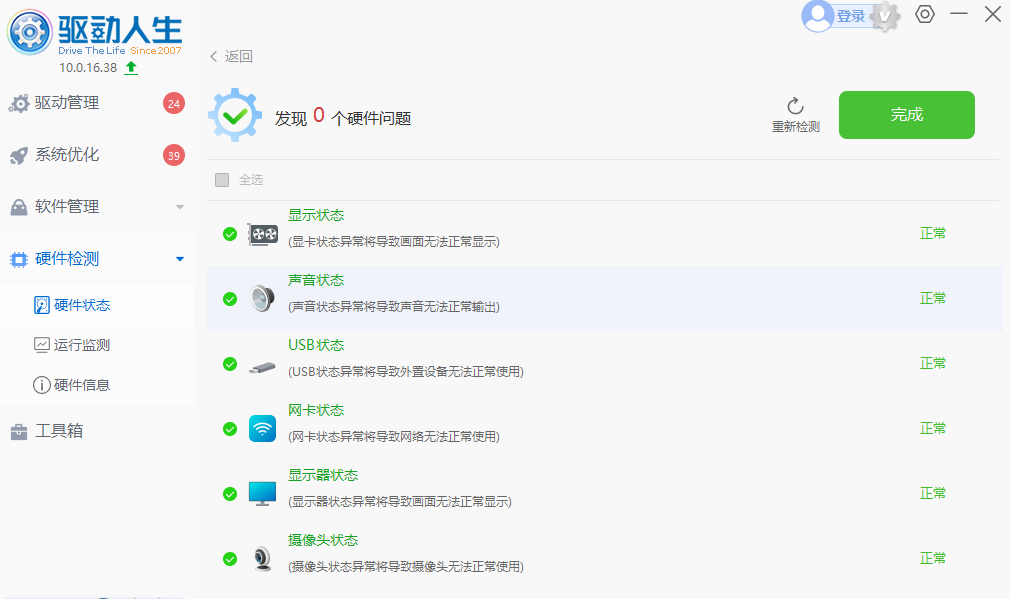Screen dimensions: 1010x599
Task: Click the 登录 user avatar
Action: coord(820,15)
